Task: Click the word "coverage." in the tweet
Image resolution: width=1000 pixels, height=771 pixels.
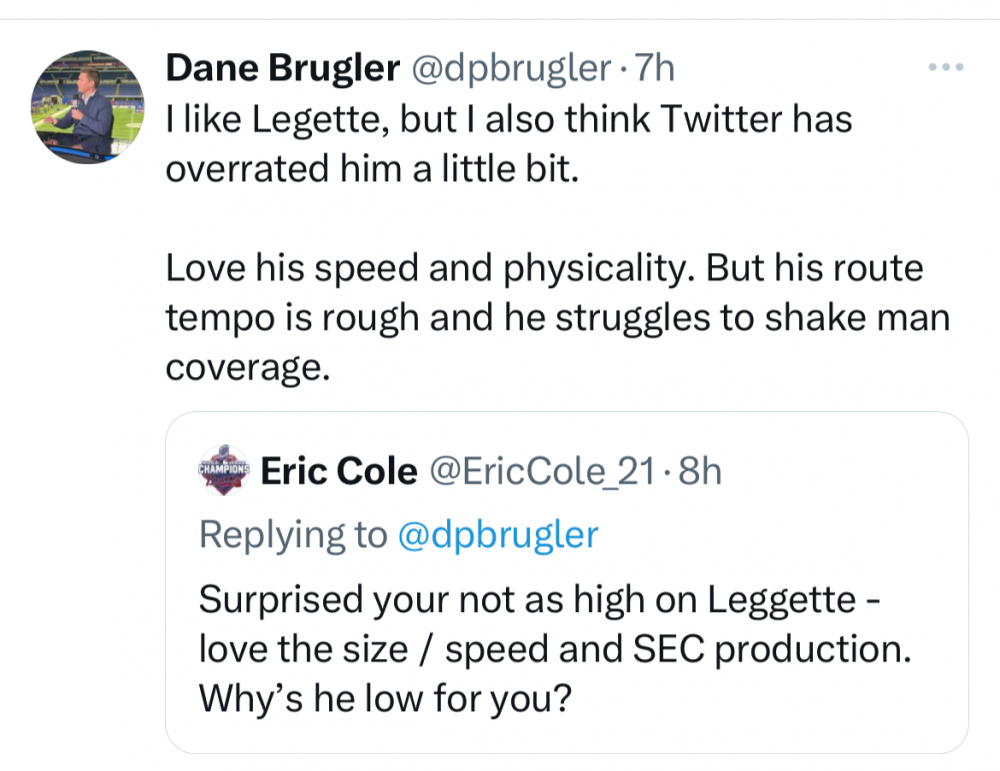Action: 246,367
